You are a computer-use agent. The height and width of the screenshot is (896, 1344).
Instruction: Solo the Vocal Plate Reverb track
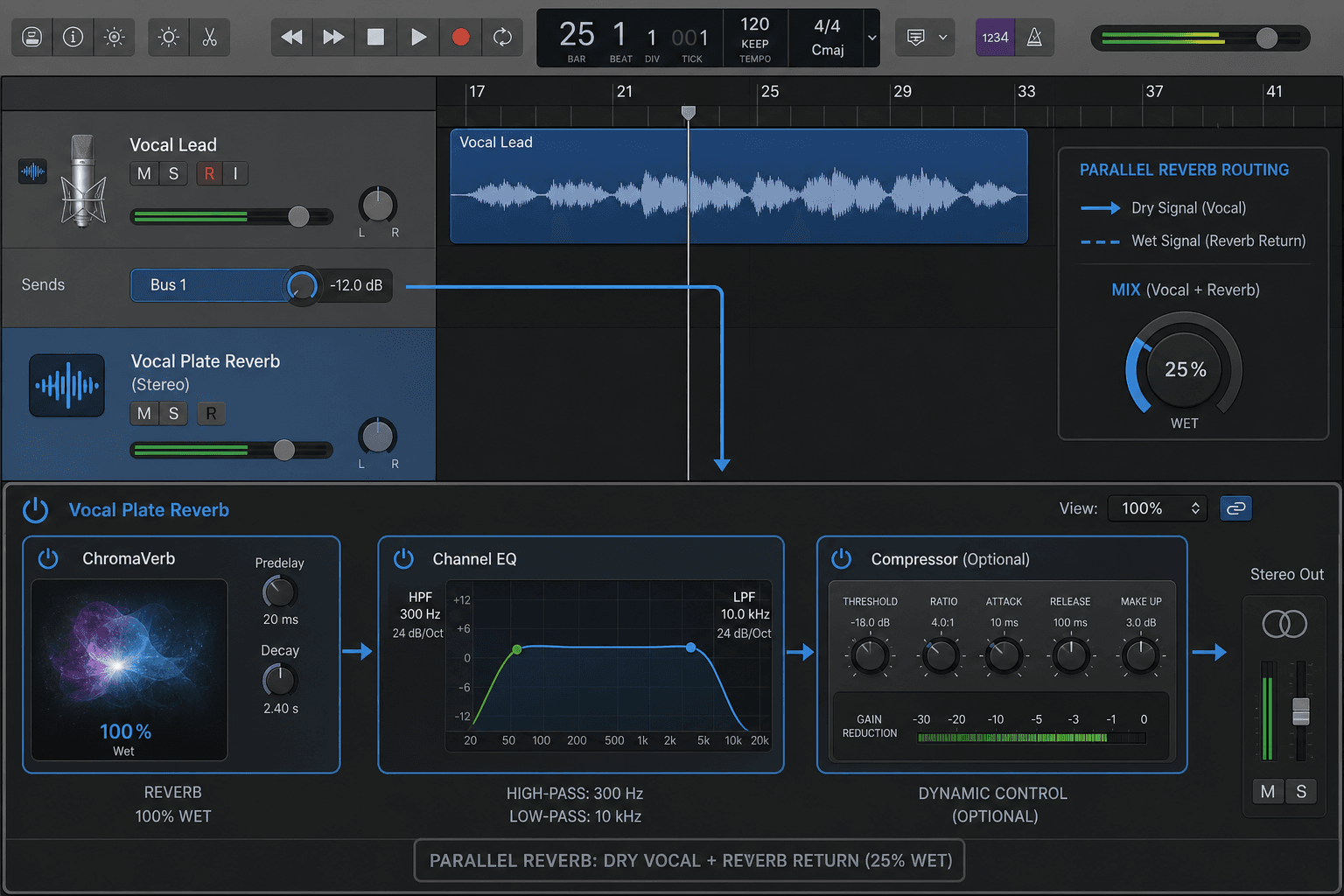point(173,413)
